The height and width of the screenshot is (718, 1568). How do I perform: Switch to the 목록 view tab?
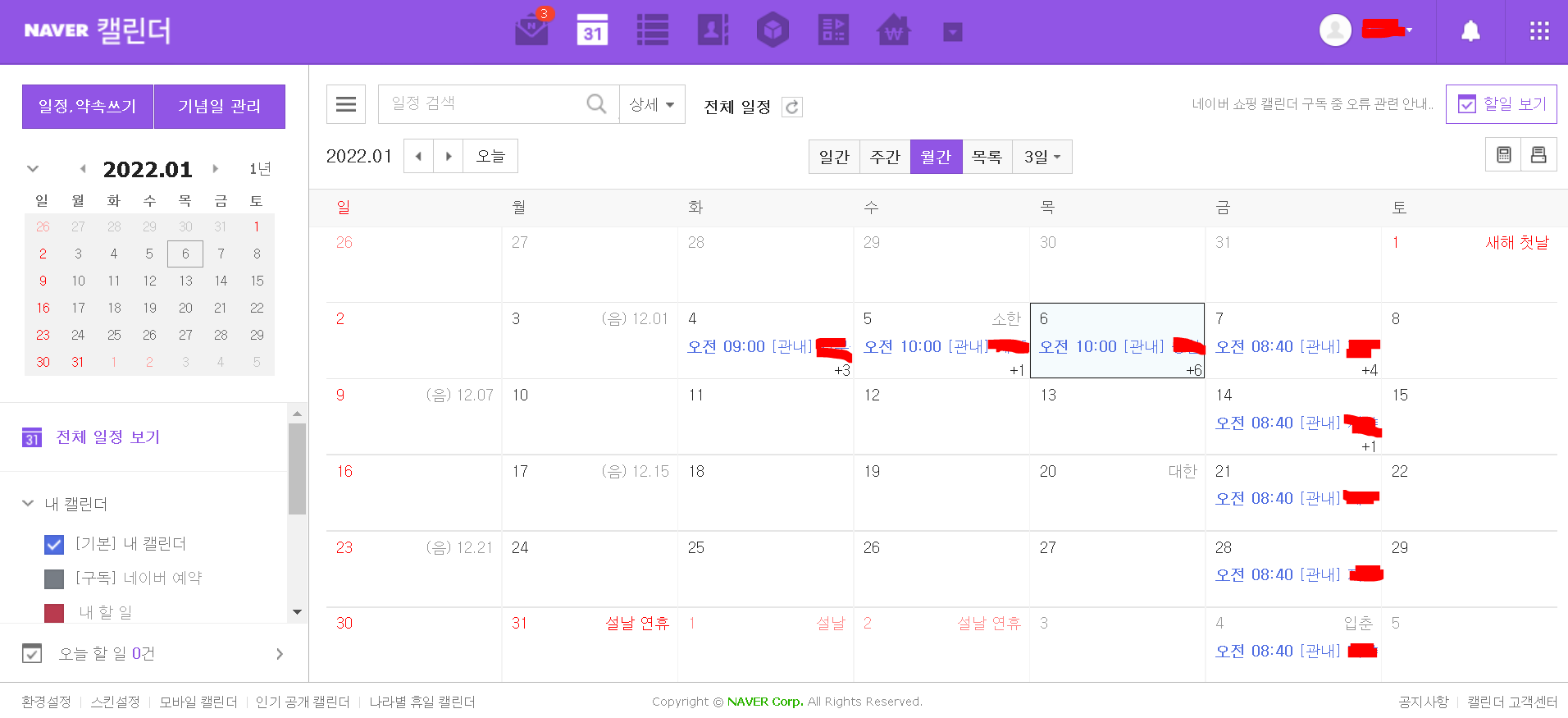987,157
